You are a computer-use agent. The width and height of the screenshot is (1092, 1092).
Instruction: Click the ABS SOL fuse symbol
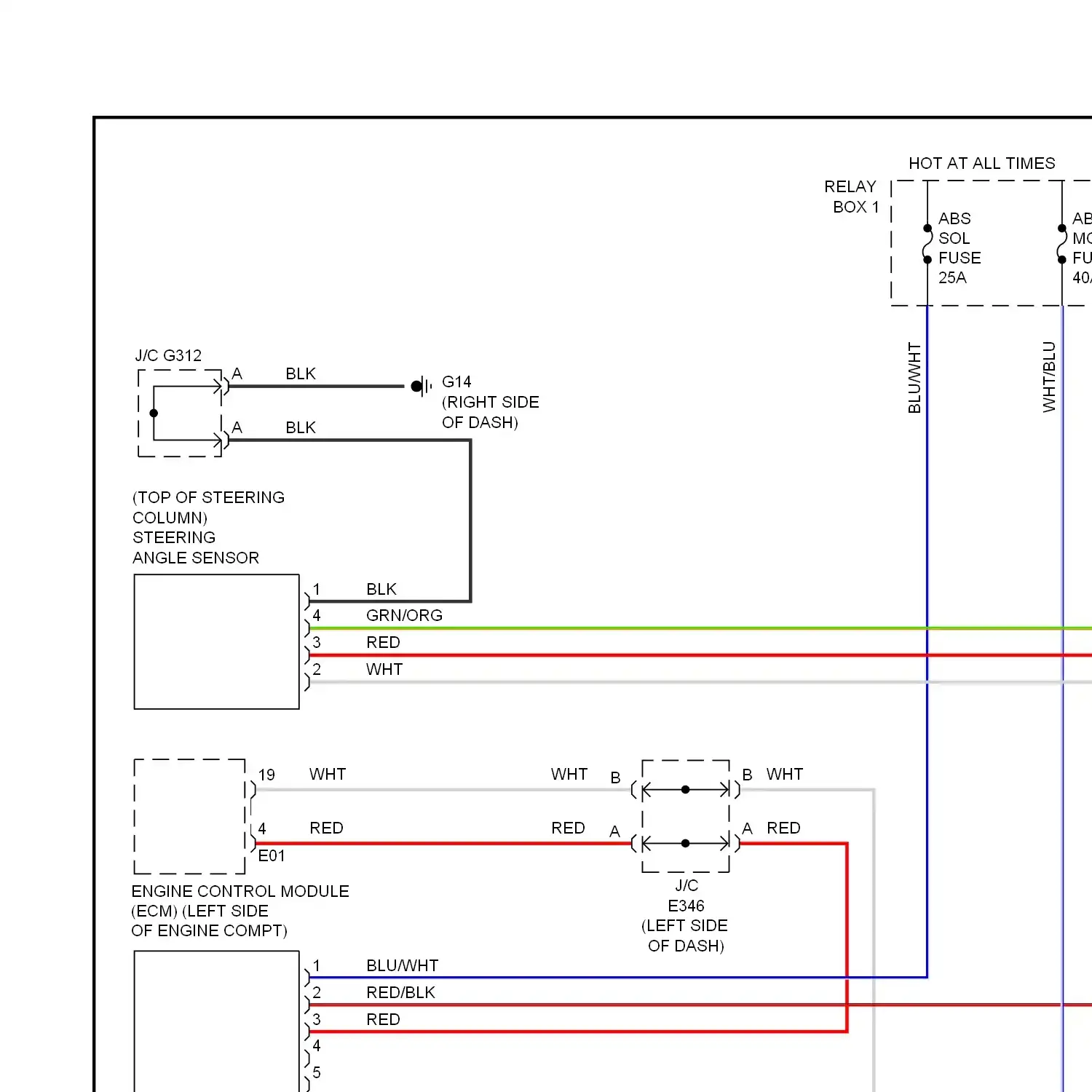(927, 244)
